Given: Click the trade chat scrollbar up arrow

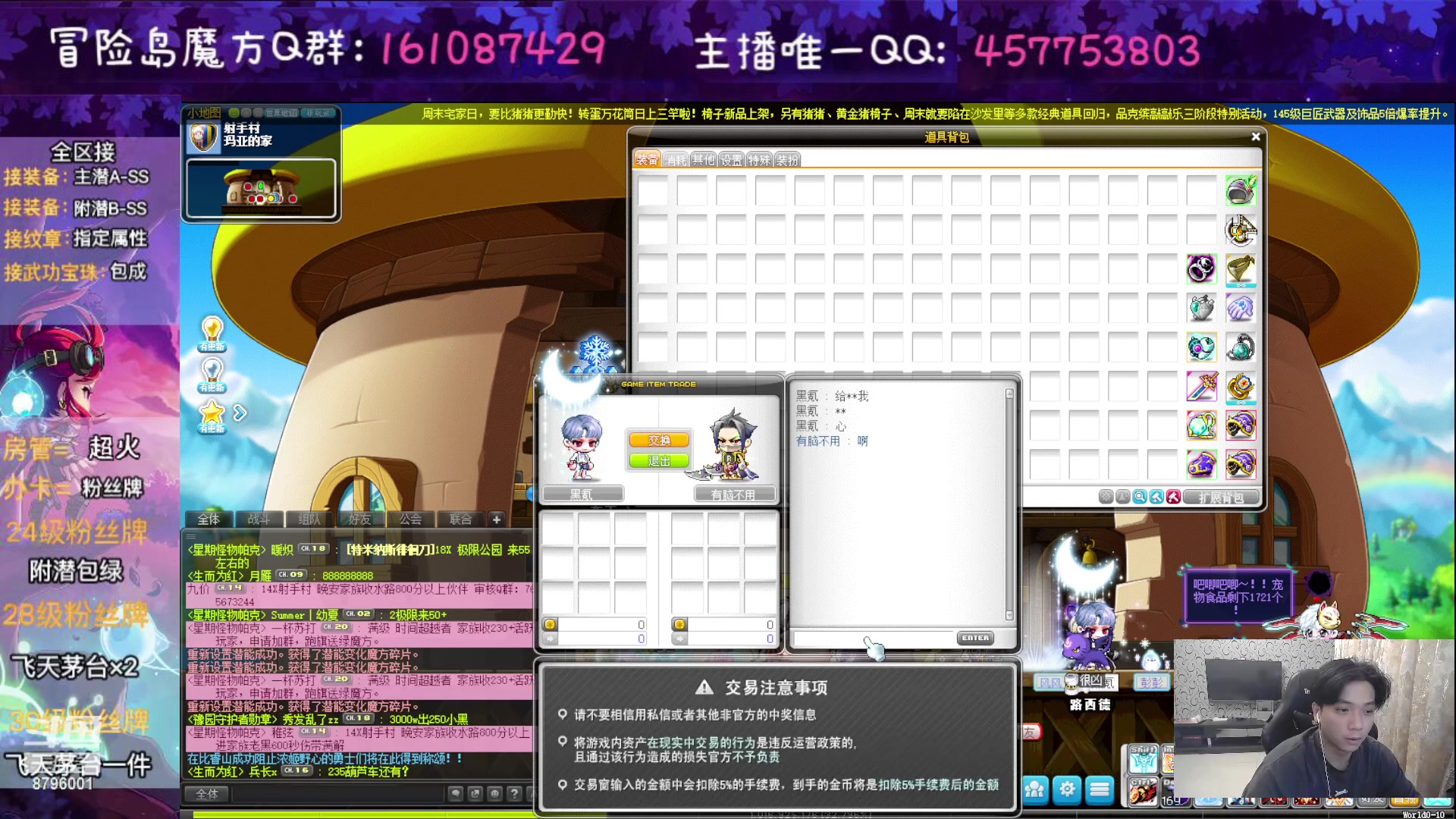Looking at the screenshot, I should click(x=1009, y=394).
